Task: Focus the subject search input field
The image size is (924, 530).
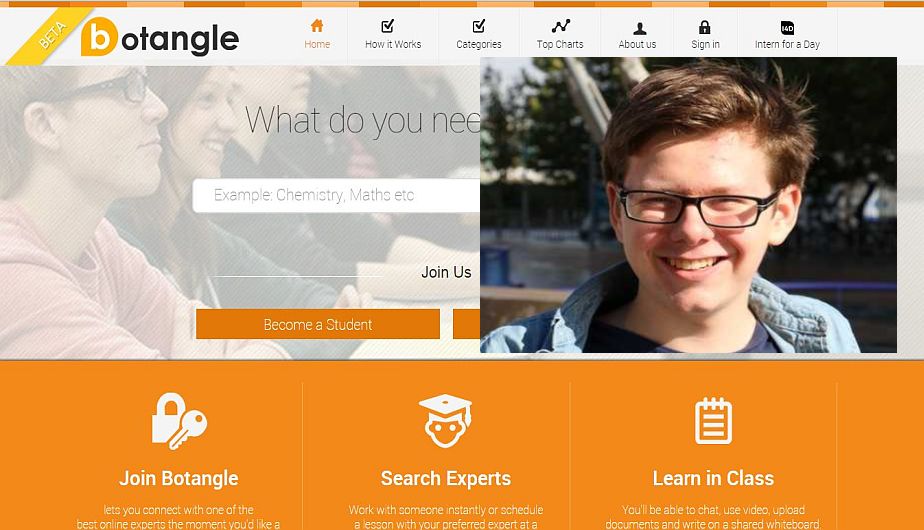Action: pos(336,195)
